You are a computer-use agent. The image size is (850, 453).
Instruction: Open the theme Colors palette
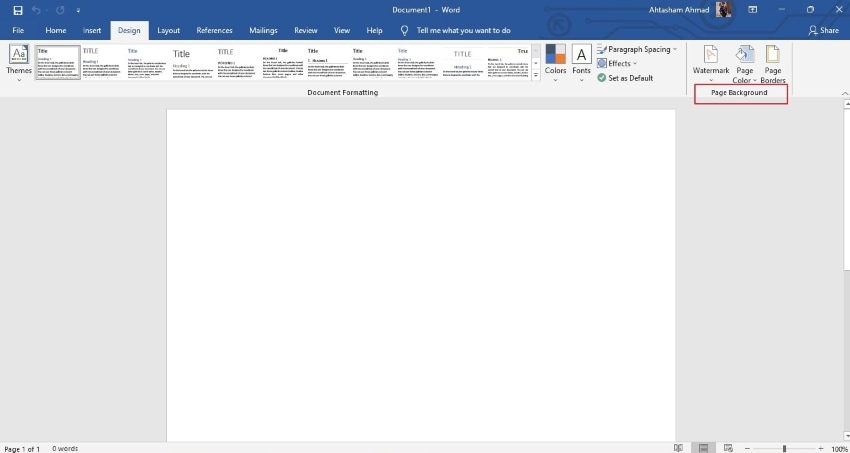(555, 63)
